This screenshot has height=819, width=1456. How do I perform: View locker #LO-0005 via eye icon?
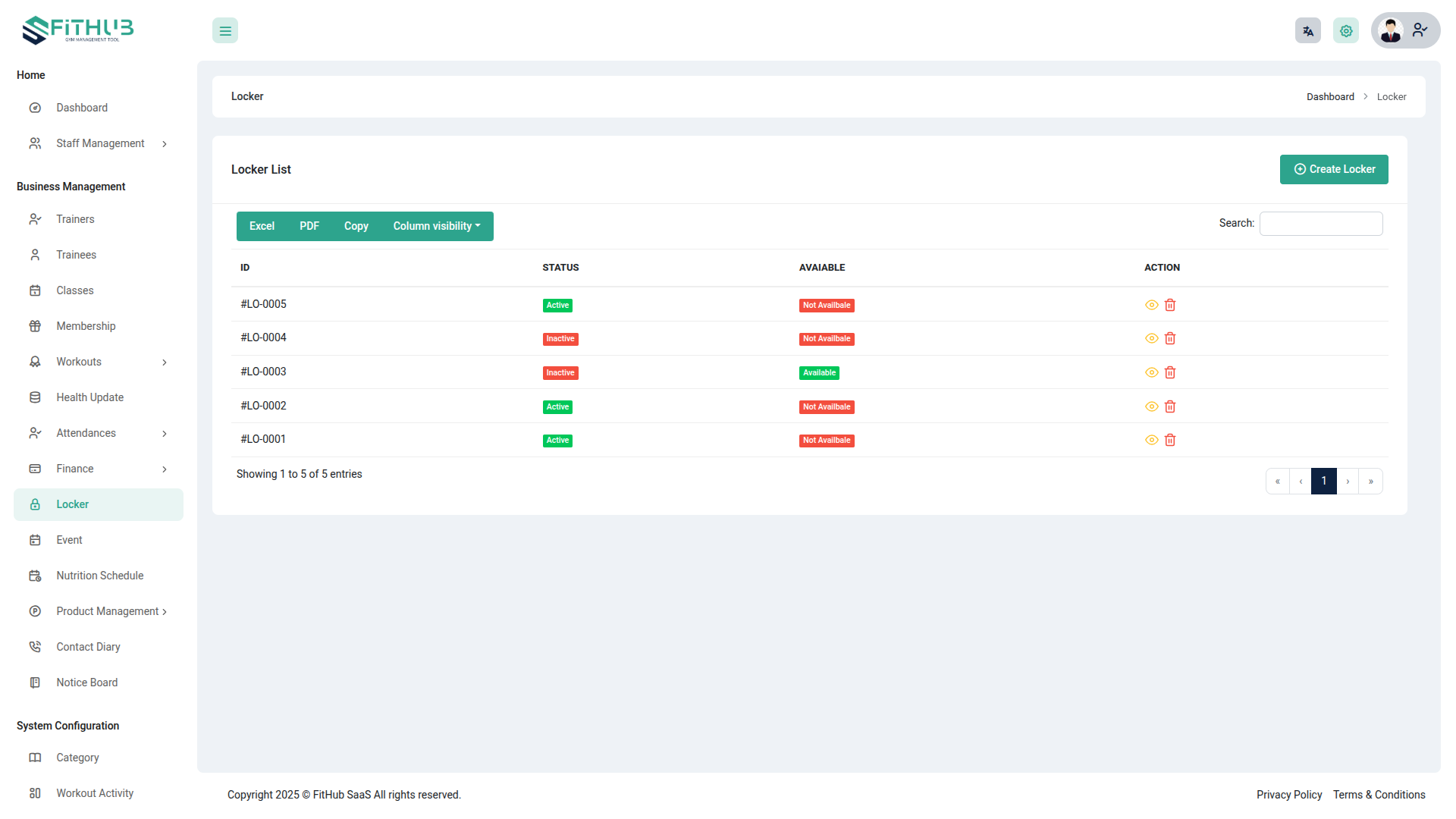pyautogui.click(x=1151, y=305)
